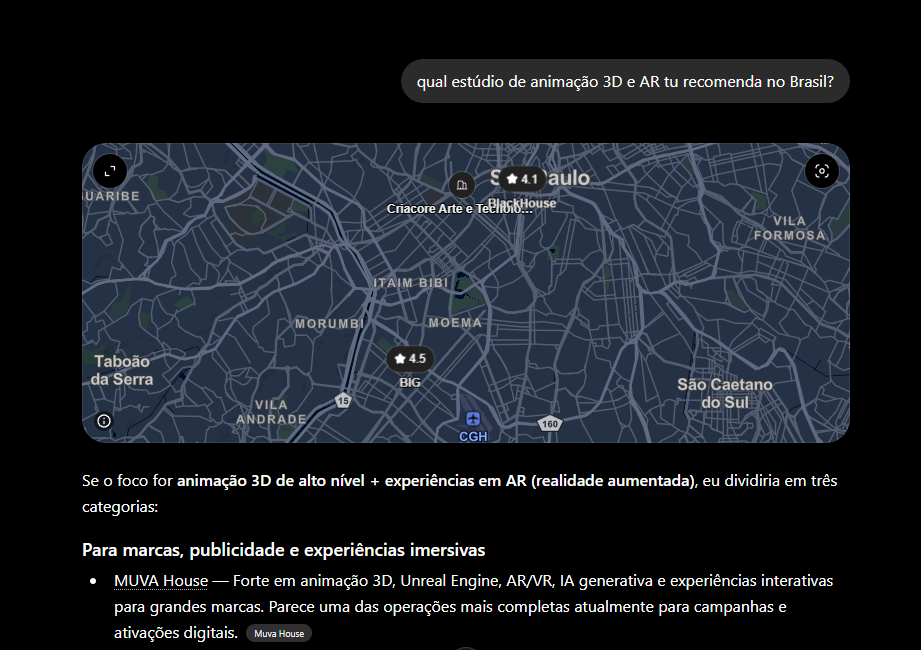Open the 4.5 star BIG map pin
This screenshot has height=650, width=921.
click(410, 359)
